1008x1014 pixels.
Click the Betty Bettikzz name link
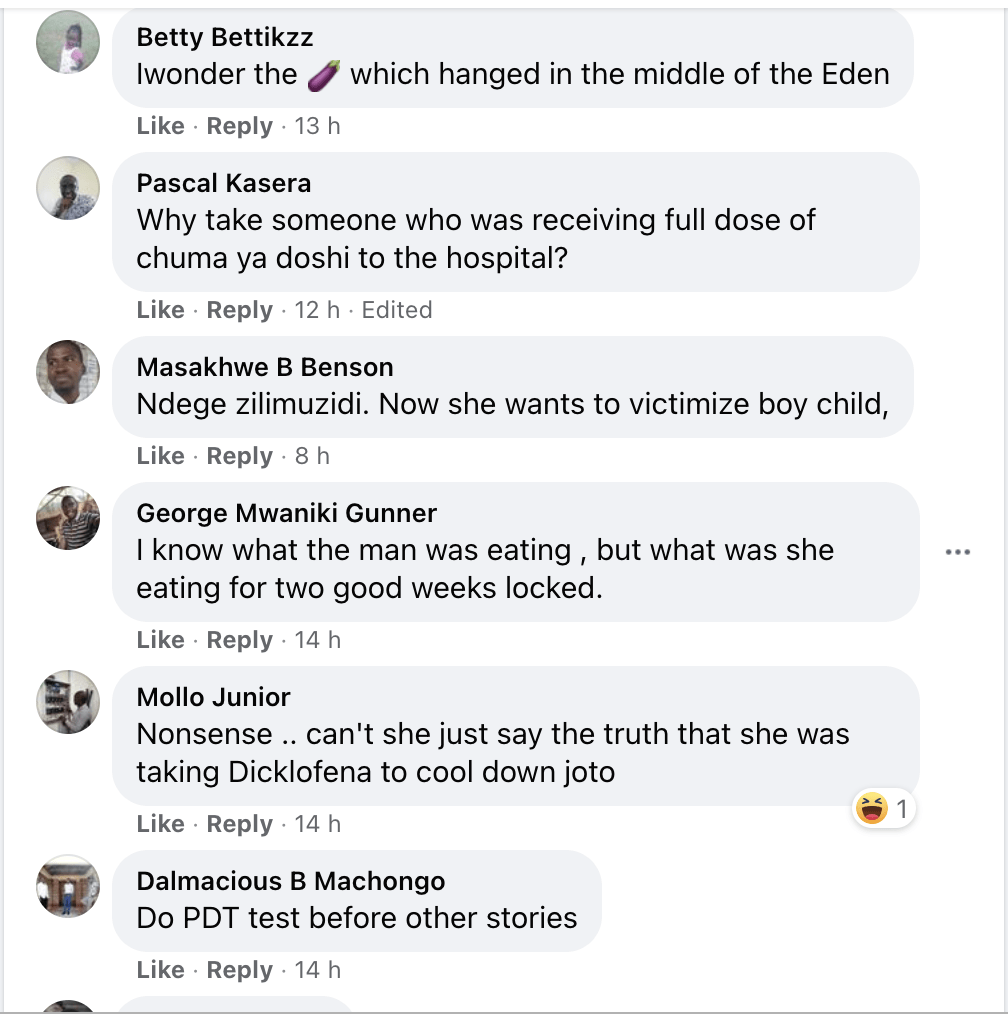pyautogui.click(x=224, y=37)
